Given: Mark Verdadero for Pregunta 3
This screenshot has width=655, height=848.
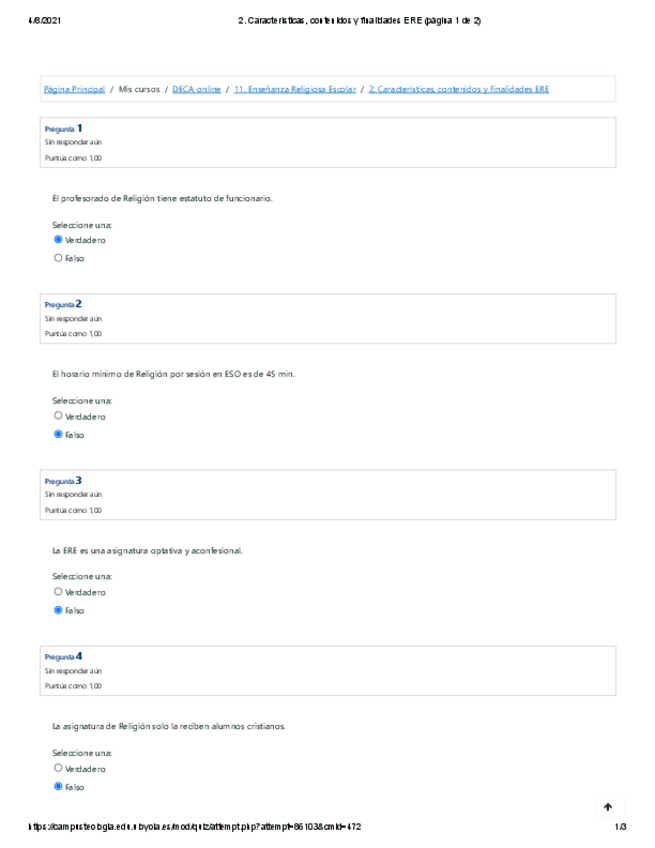Looking at the screenshot, I should click(x=58, y=592).
